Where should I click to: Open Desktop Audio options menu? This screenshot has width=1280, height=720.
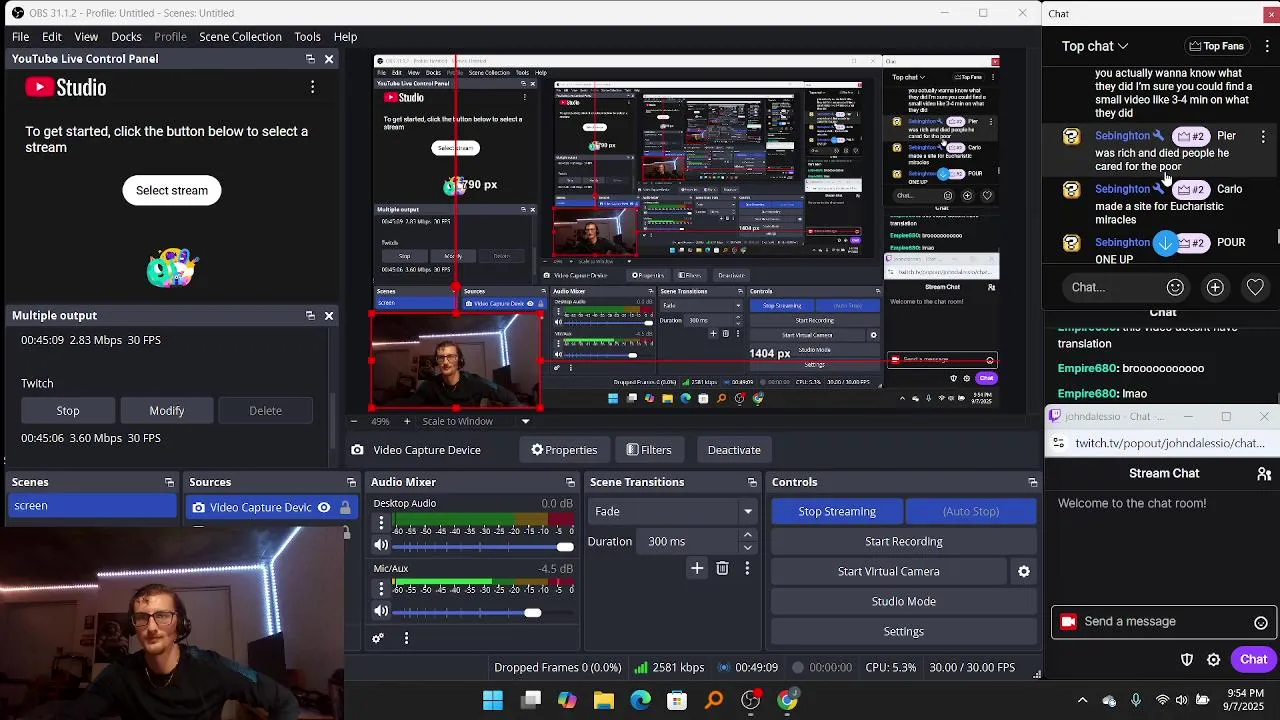pyautogui.click(x=381, y=523)
